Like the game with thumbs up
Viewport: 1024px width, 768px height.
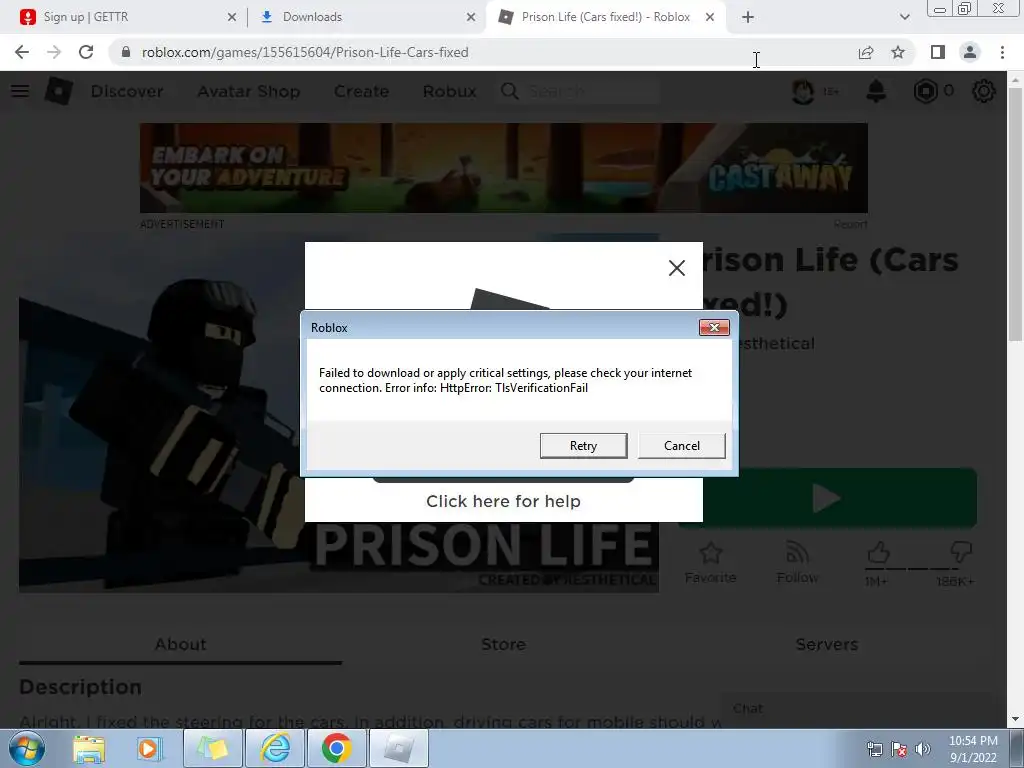[x=878, y=552]
